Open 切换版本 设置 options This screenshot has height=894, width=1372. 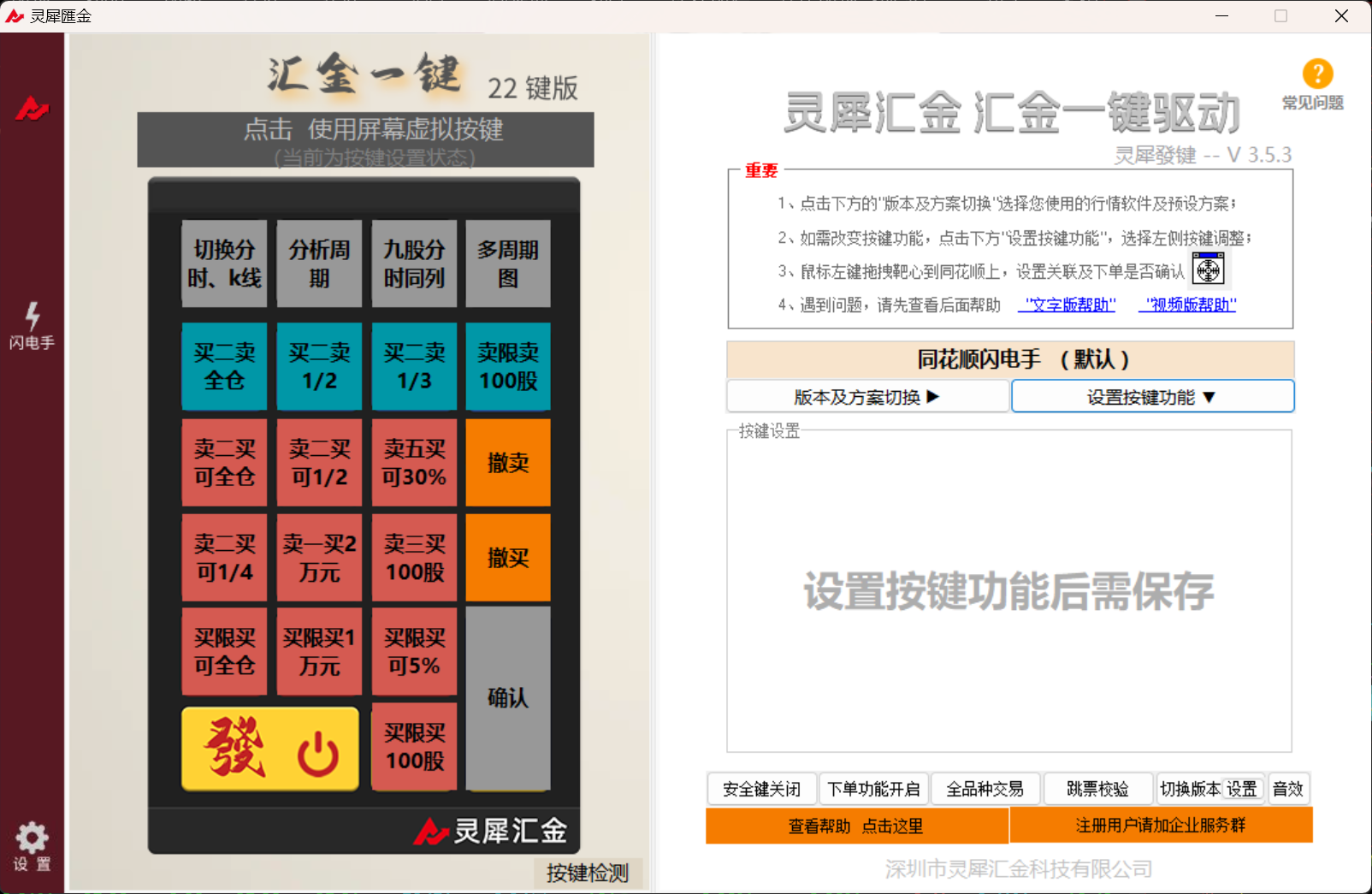[1210, 789]
